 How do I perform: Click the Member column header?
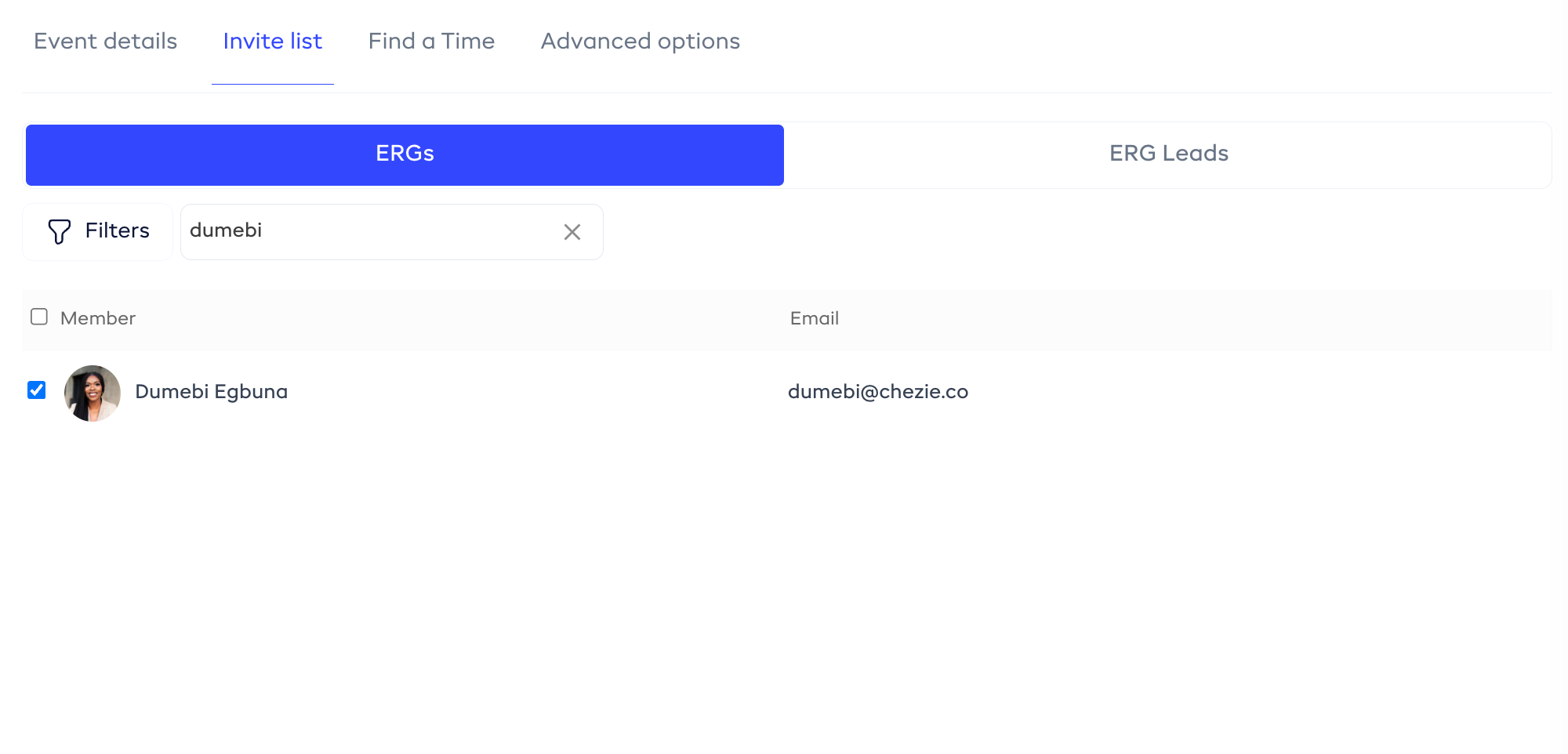click(x=98, y=318)
